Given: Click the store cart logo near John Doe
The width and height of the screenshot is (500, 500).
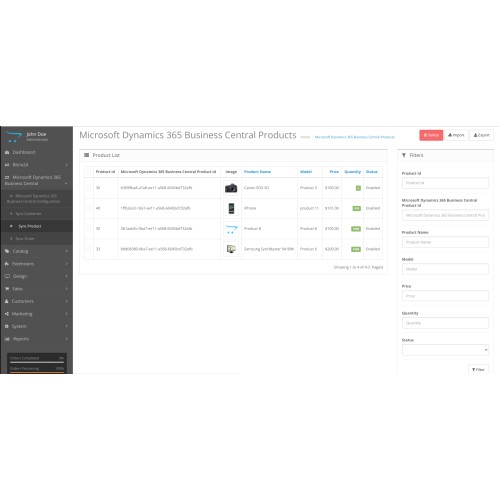Looking at the screenshot, I should tap(14, 137).
